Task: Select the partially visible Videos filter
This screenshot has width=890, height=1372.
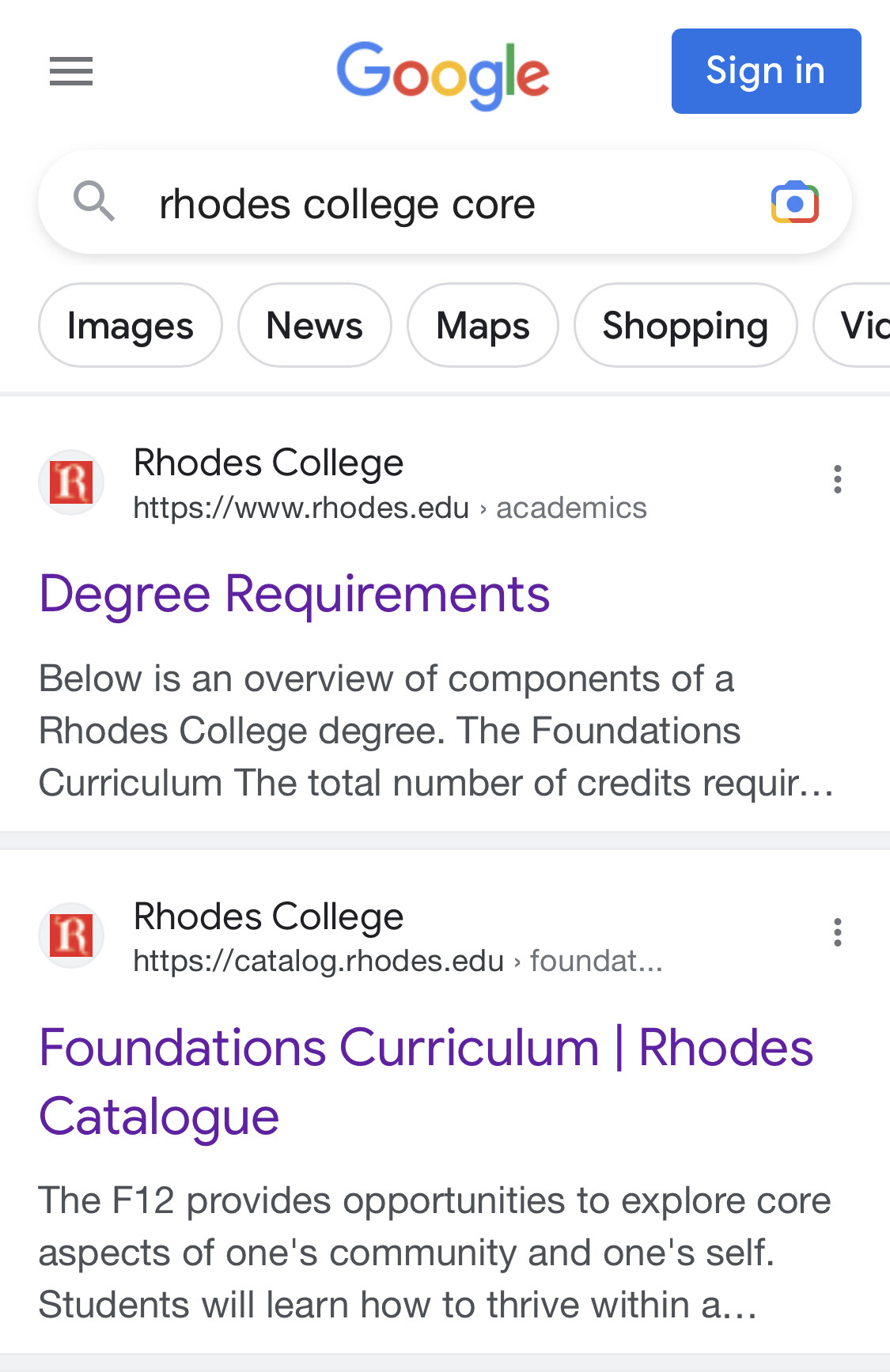Action: pos(853,325)
